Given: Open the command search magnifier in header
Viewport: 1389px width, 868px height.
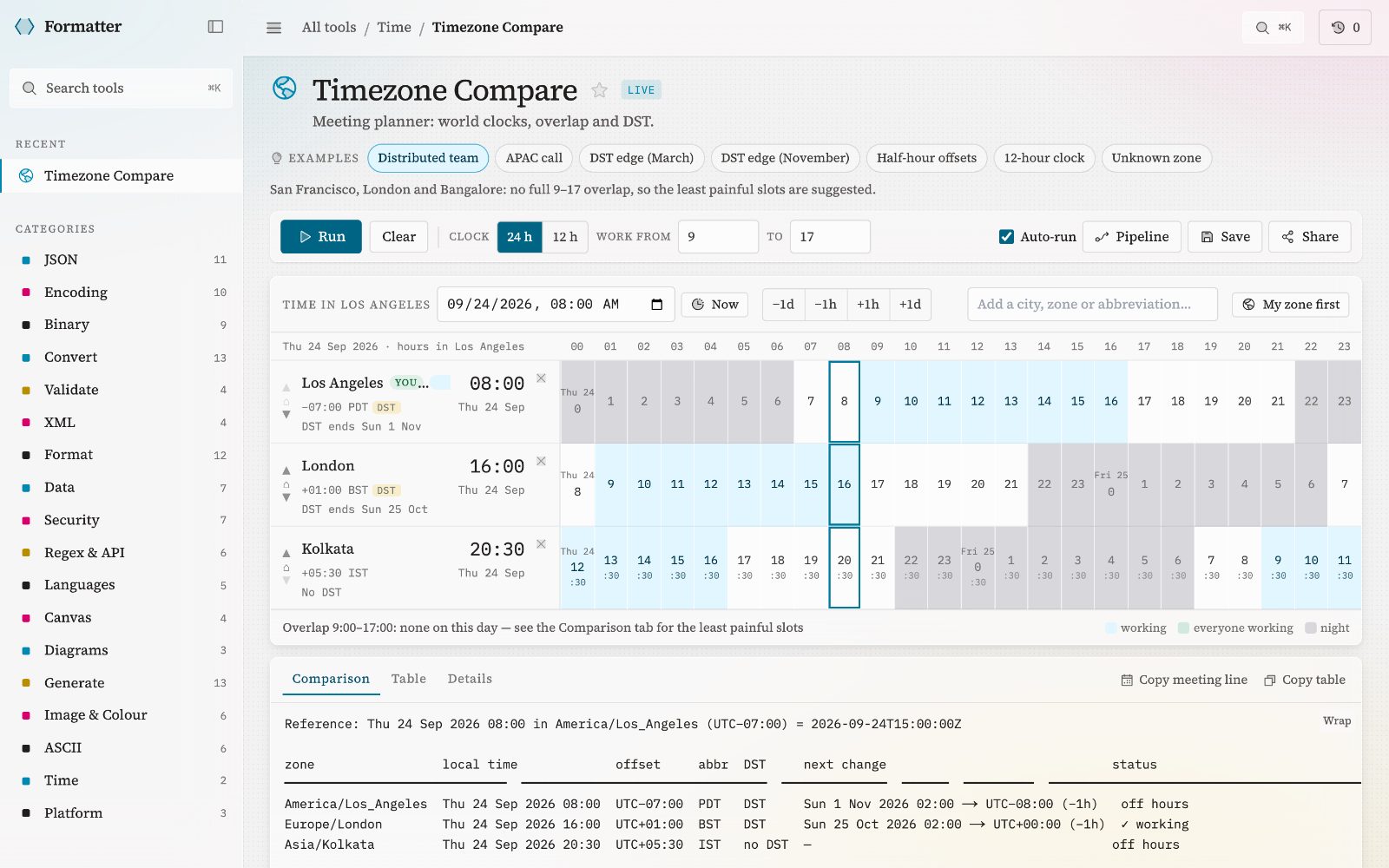Looking at the screenshot, I should point(1274,28).
